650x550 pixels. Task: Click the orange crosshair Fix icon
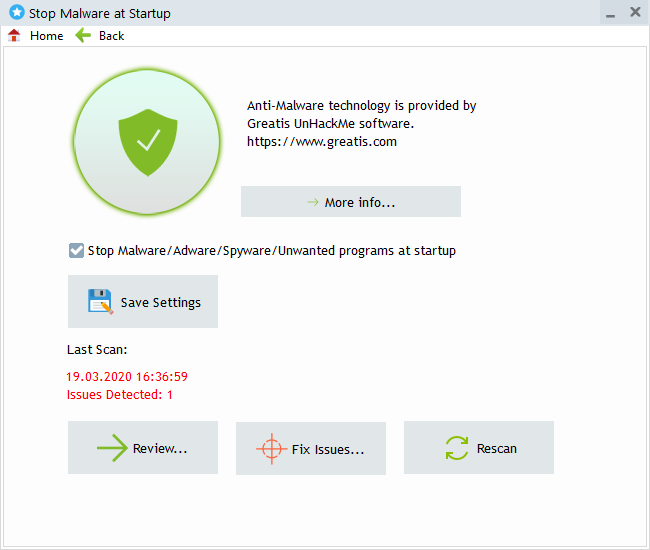pyautogui.click(x=270, y=449)
